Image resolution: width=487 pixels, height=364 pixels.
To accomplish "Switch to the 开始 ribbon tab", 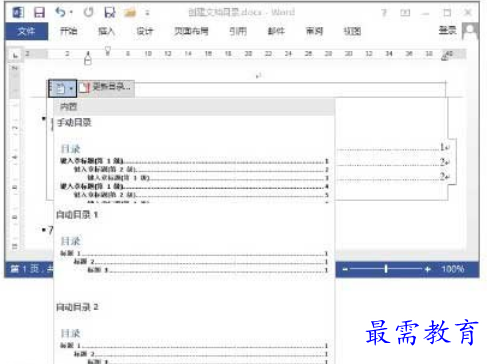I will (68, 31).
